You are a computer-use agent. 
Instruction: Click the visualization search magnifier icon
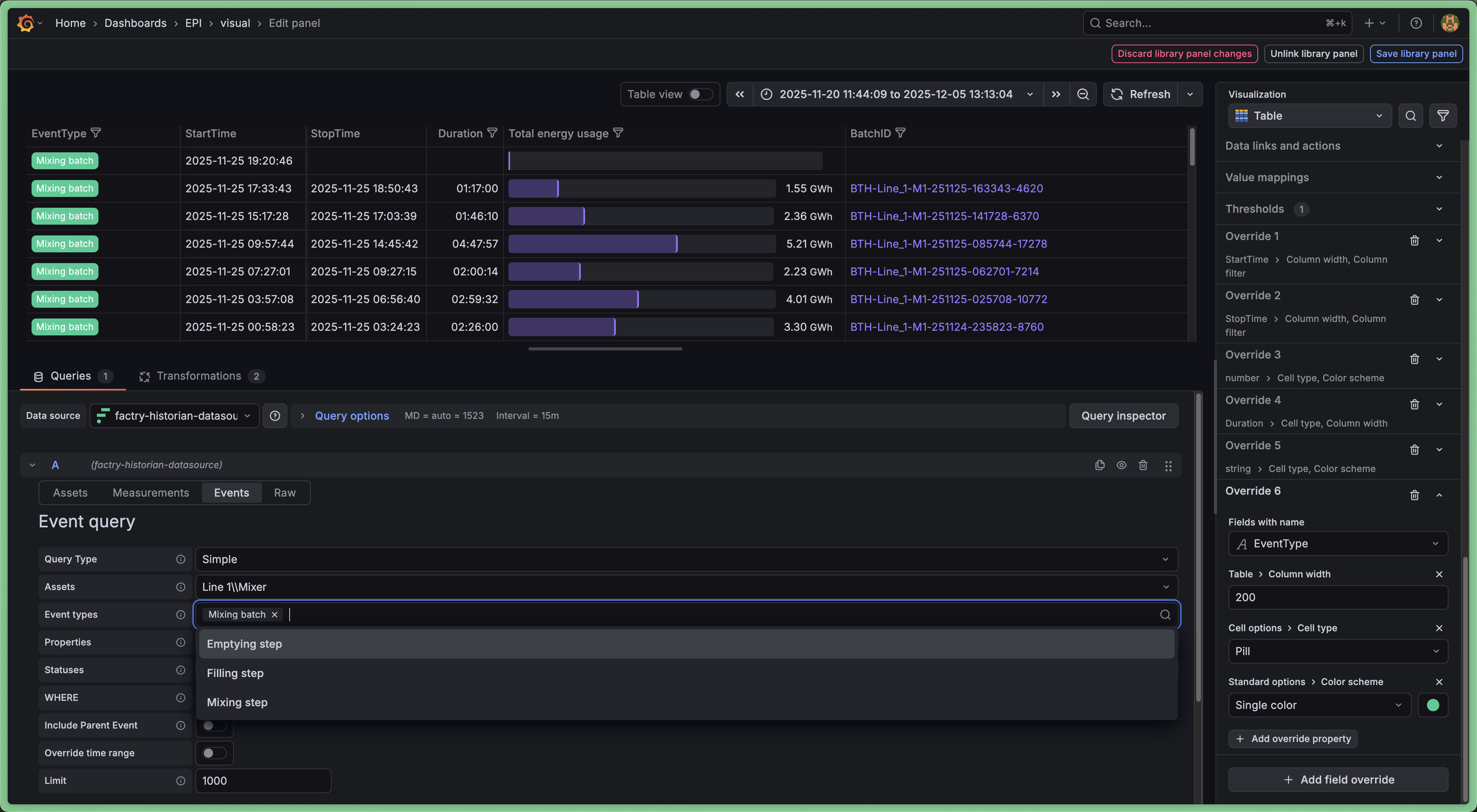[x=1410, y=116]
